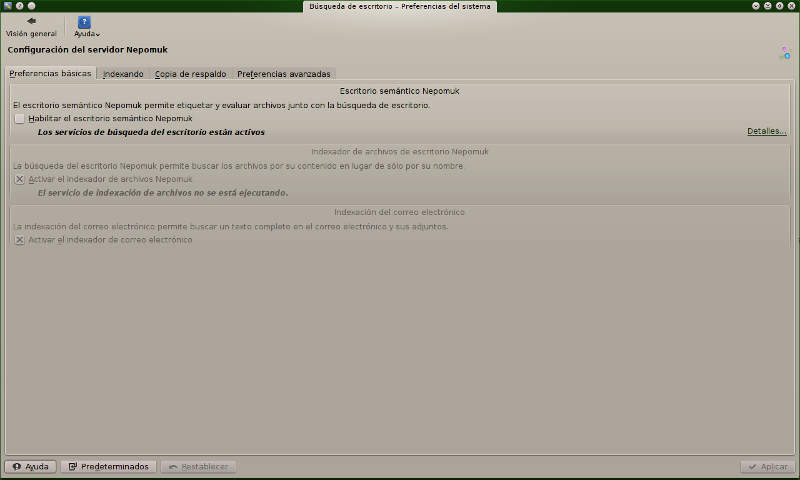The height and width of the screenshot is (480, 800).
Task: Click the 'Configuración del servidor Nepomuk' heading
Action: (87, 49)
